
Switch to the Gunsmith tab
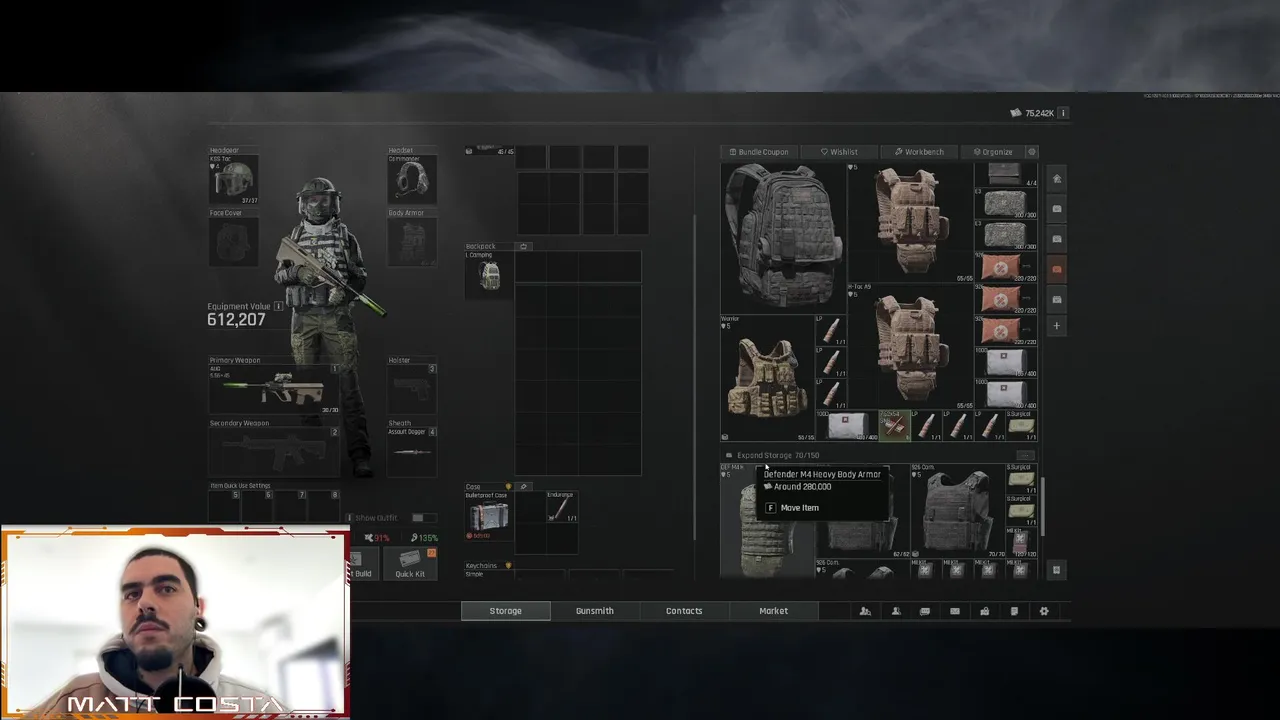[x=595, y=611]
